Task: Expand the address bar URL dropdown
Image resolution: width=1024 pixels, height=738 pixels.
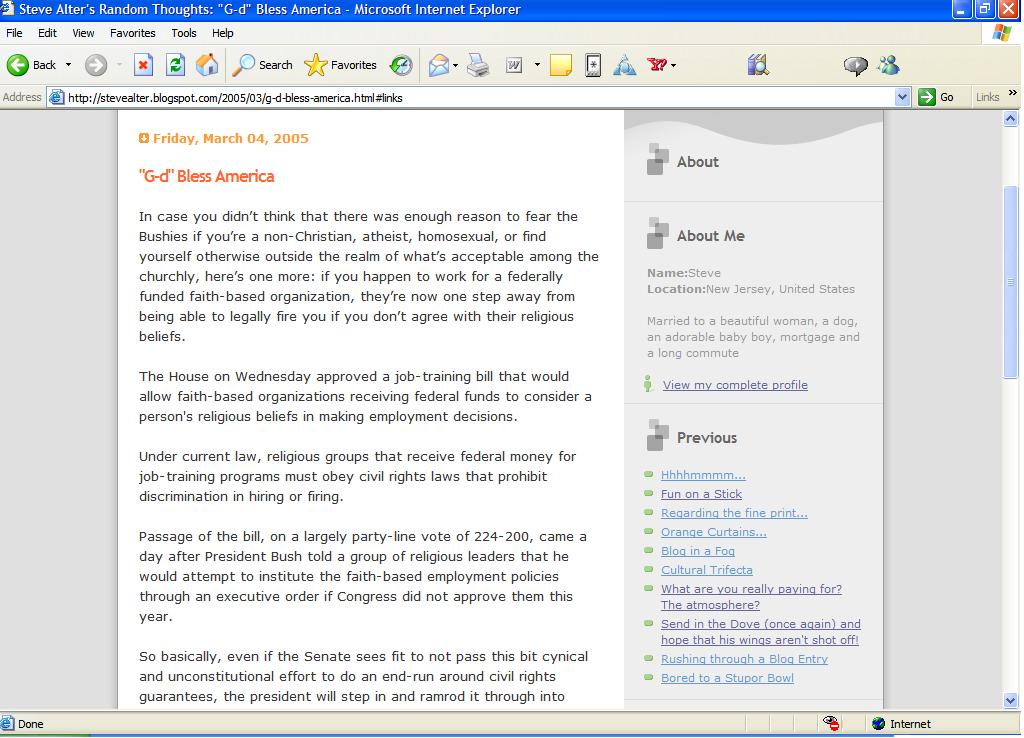Action: [902, 97]
